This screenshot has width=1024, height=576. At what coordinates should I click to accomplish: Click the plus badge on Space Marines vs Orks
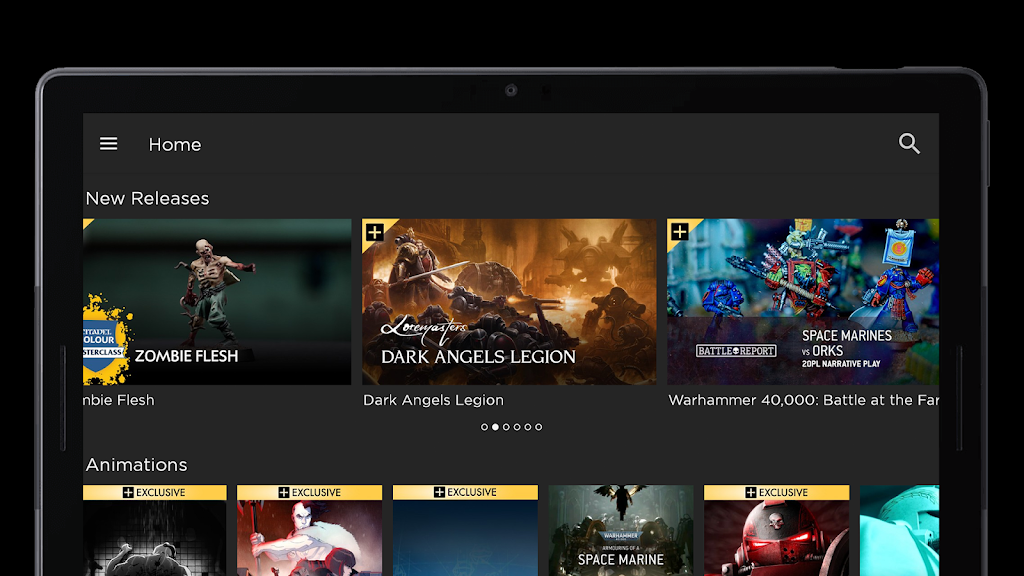[x=680, y=232]
